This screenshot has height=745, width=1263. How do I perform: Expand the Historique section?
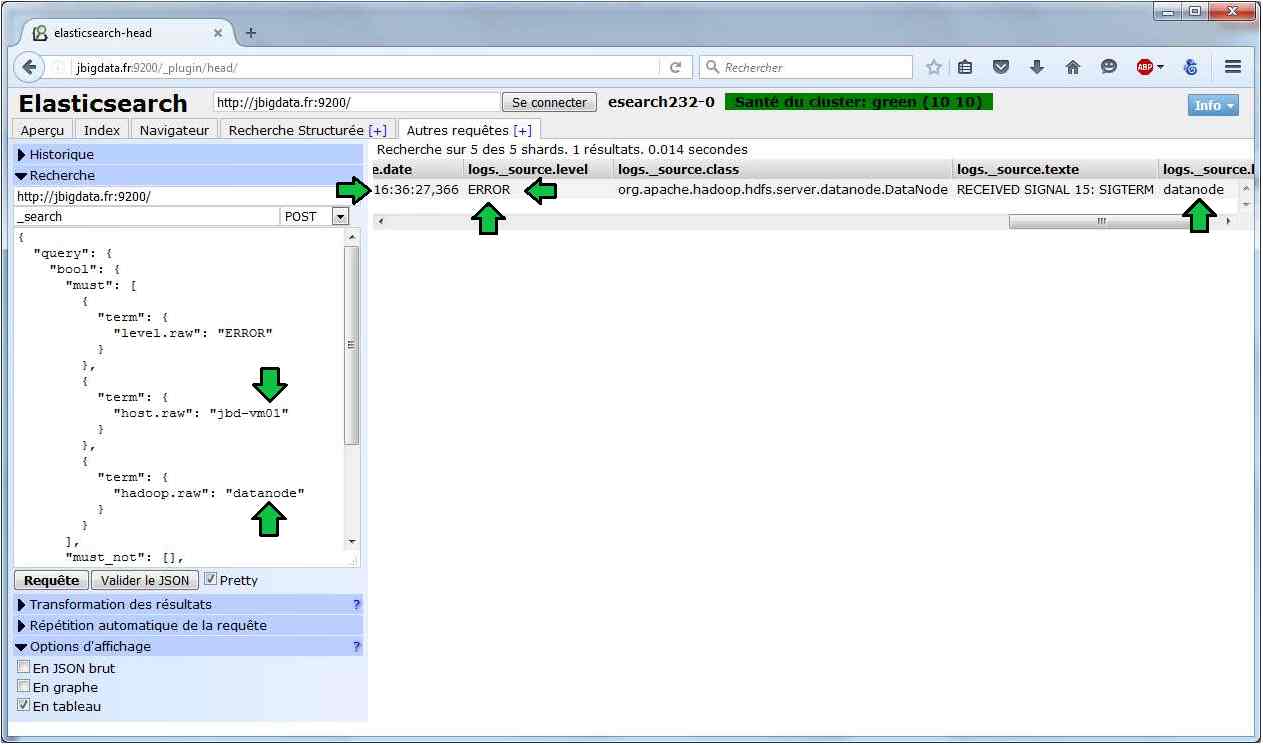coord(61,154)
